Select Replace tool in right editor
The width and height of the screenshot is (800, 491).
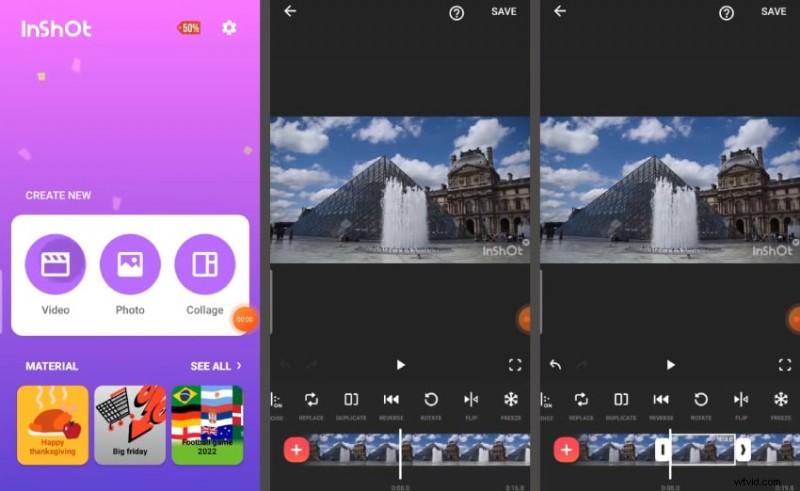(581, 405)
